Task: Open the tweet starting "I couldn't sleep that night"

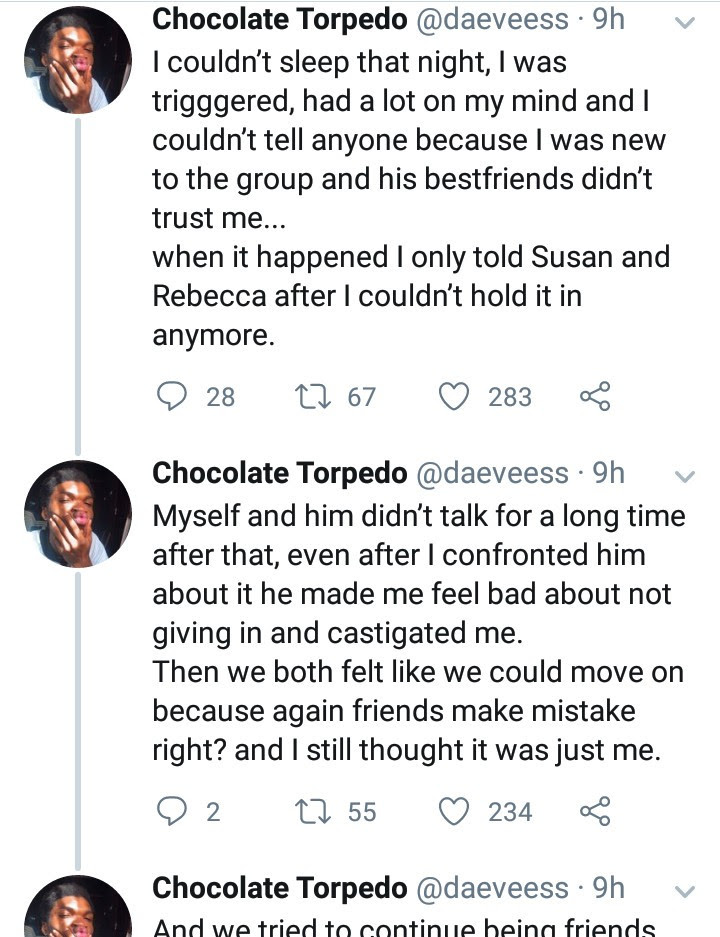Action: pos(410,200)
